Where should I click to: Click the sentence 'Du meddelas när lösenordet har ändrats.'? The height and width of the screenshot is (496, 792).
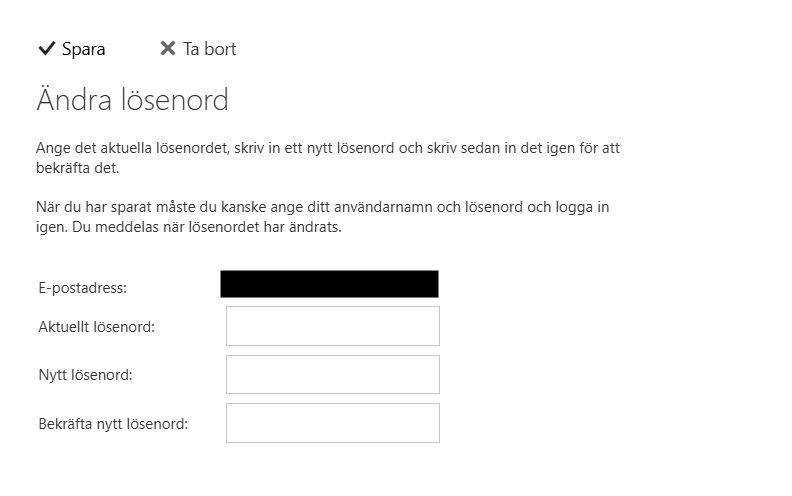click(x=207, y=227)
